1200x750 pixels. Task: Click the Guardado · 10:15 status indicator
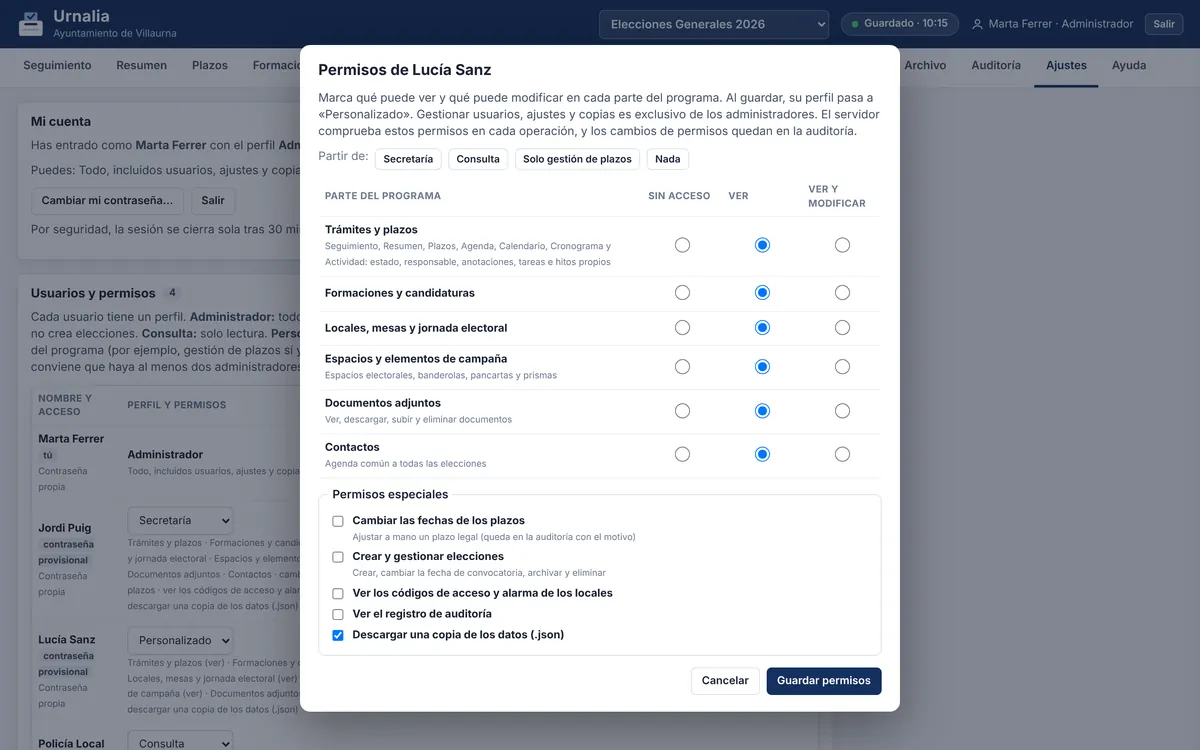pyautogui.click(x=900, y=24)
